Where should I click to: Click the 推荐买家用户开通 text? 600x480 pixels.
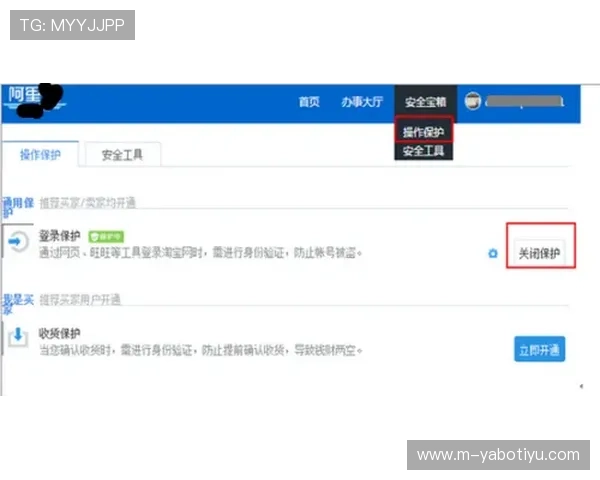(80, 299)
